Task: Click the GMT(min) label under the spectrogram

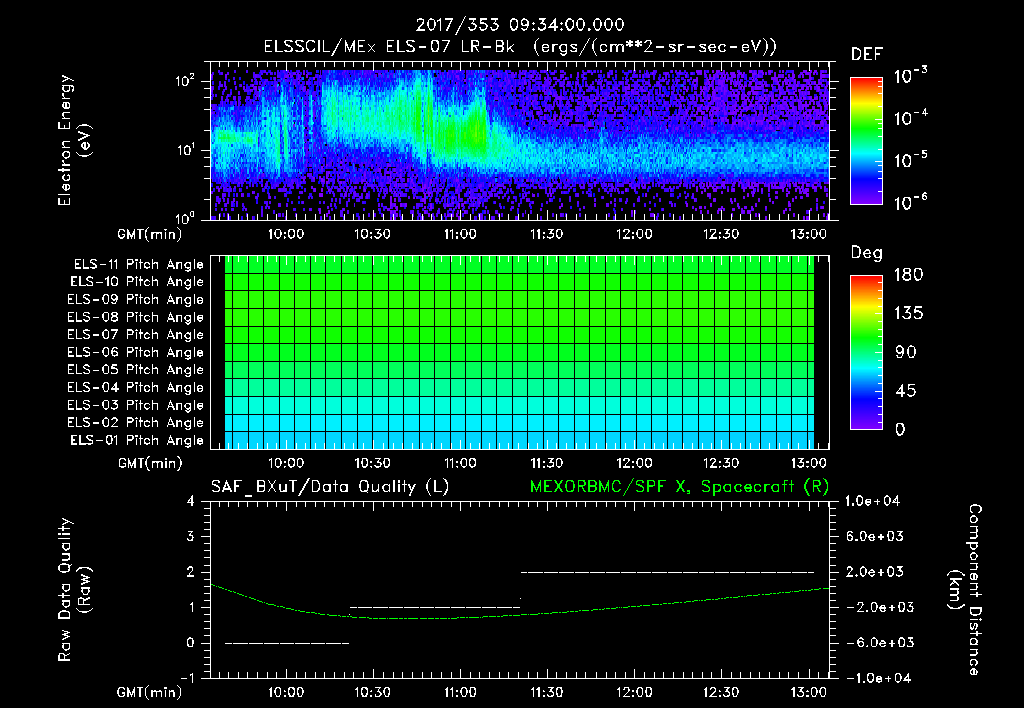Action: [x=150, y=234]
